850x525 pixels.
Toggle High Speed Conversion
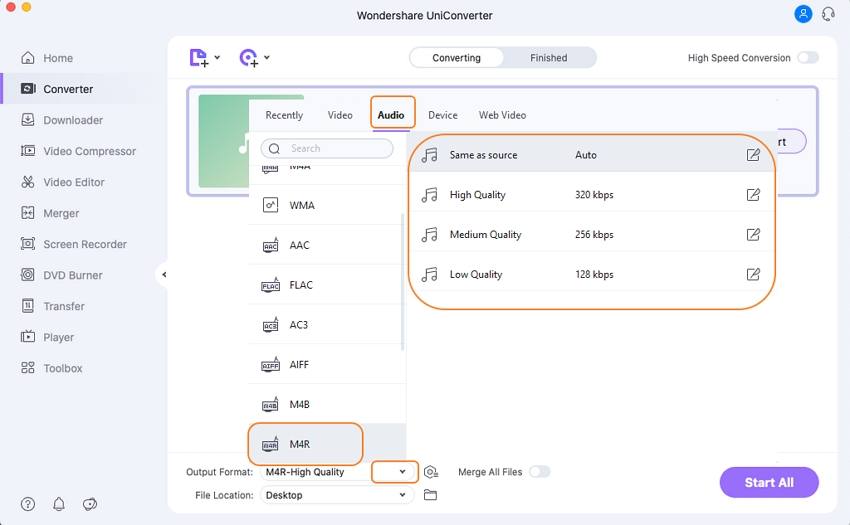click(808, 57)
